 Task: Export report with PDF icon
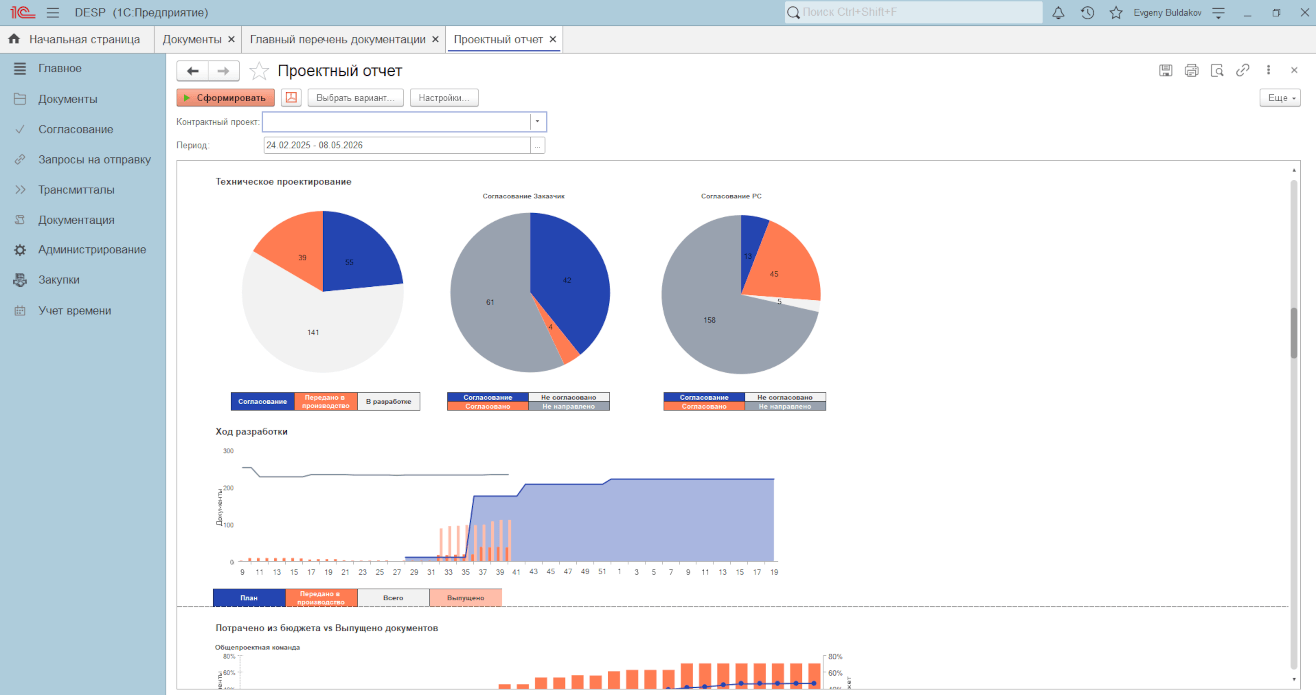tap(291, 98)
